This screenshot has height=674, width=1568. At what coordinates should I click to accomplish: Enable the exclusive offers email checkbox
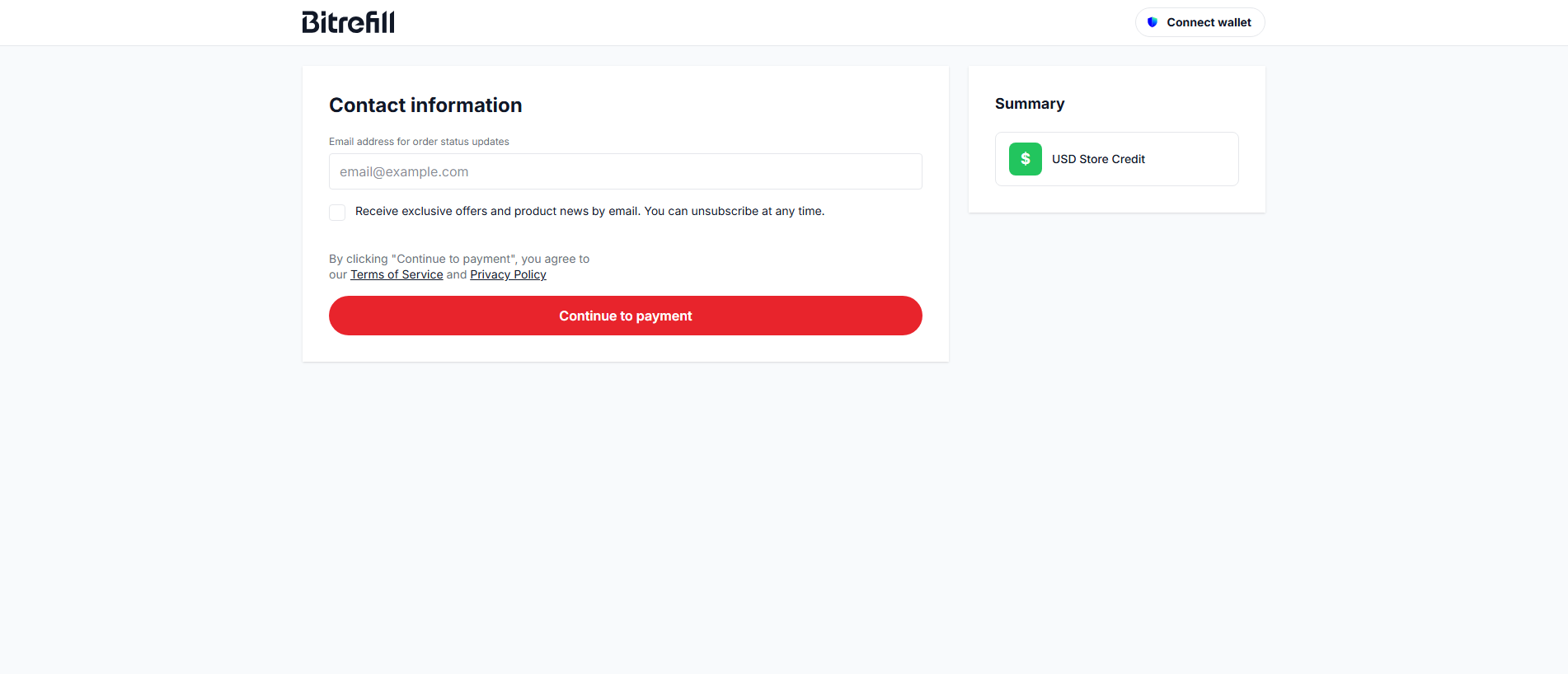coord(337,213)
